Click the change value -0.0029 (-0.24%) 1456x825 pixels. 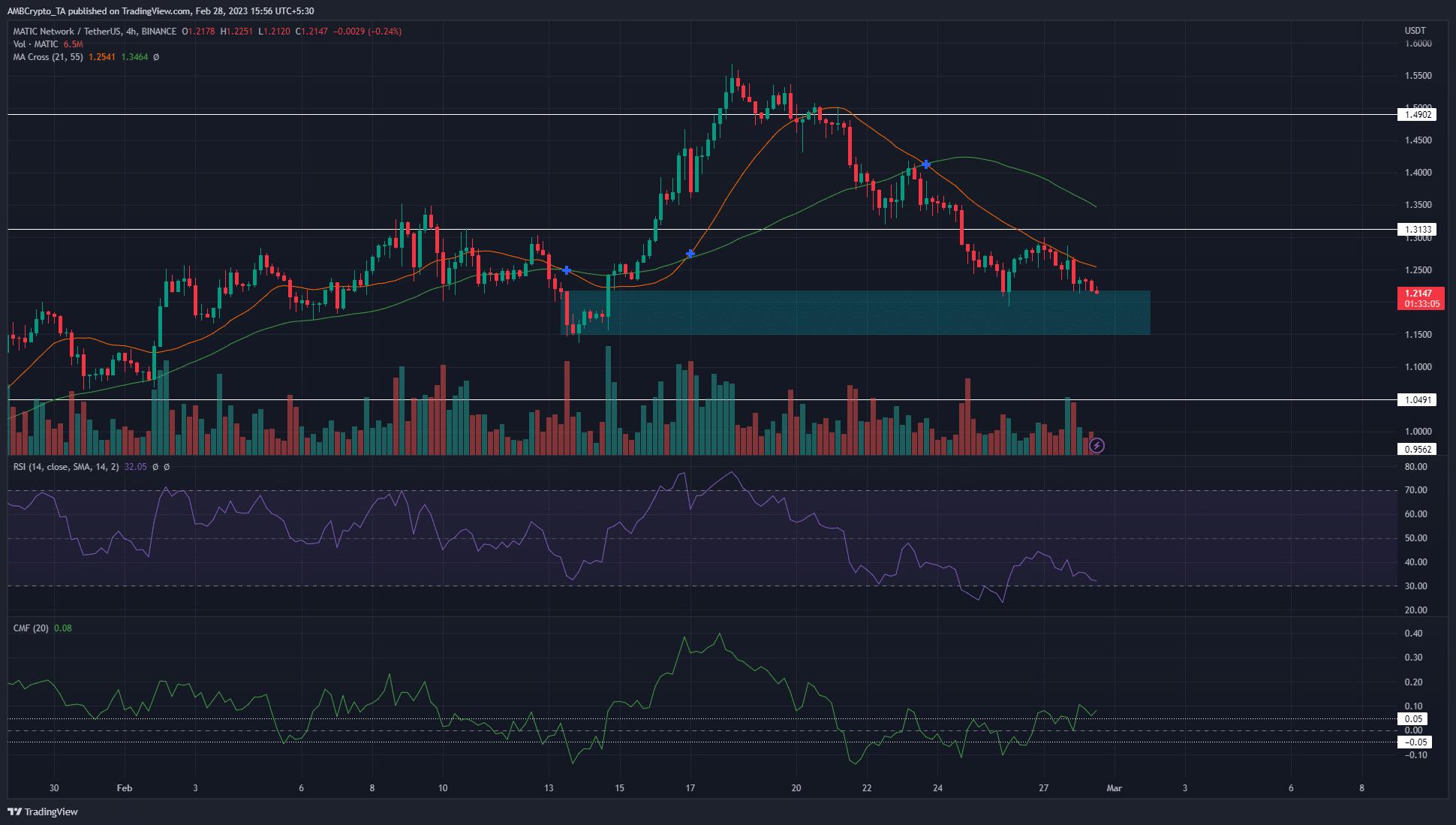(368, 32)
